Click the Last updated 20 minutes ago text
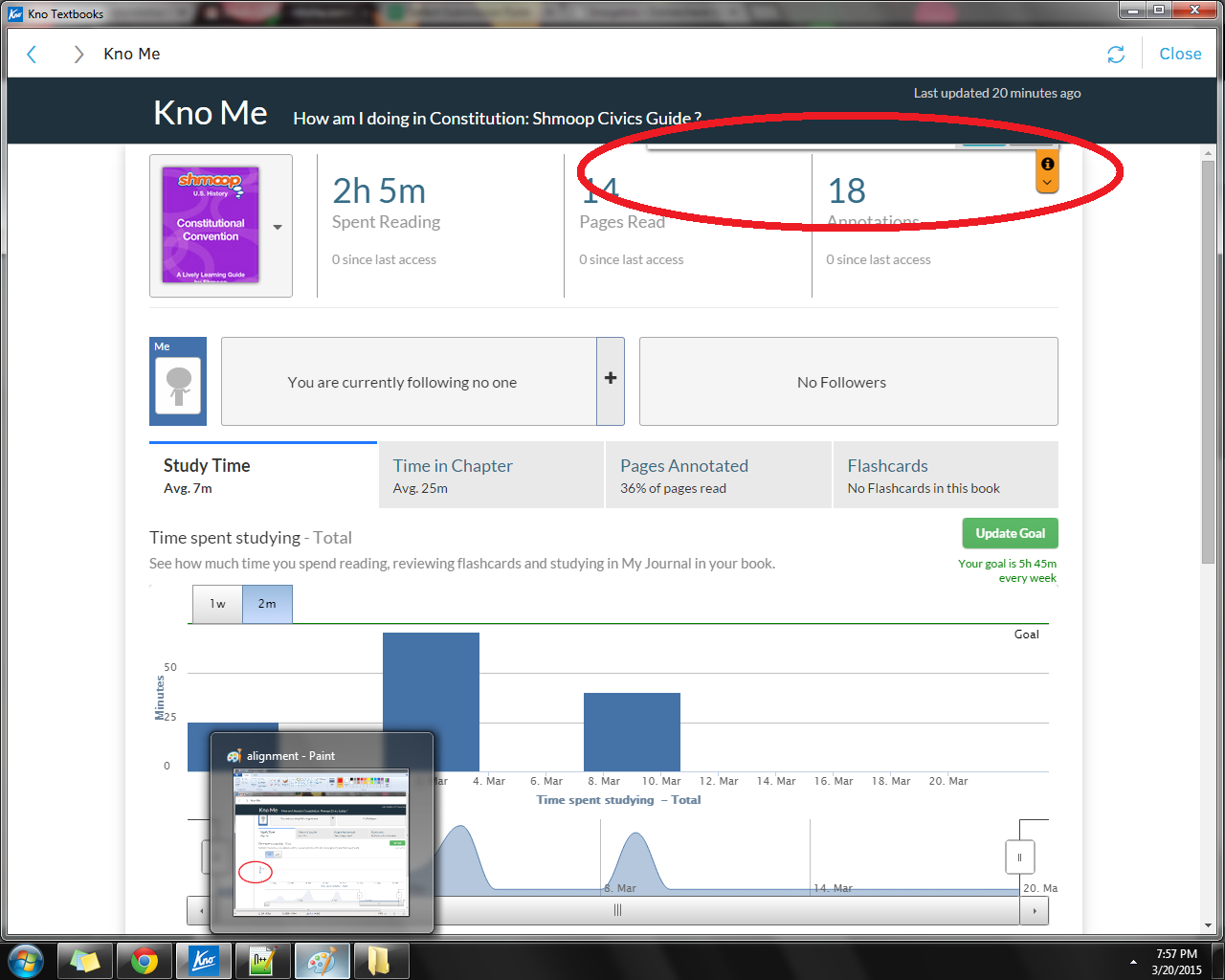Image resolution: width=1225 pixels, height=980 pixels. [997, 93]
